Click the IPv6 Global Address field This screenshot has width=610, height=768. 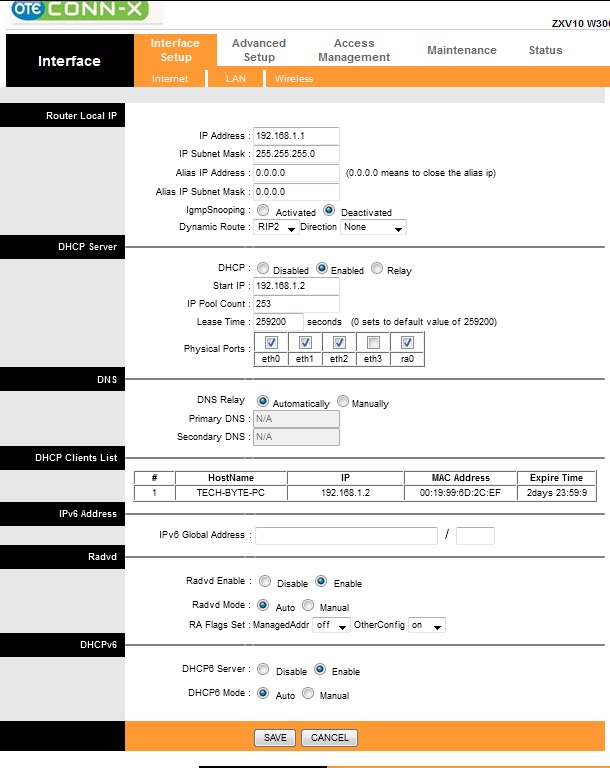pos(346,535)
